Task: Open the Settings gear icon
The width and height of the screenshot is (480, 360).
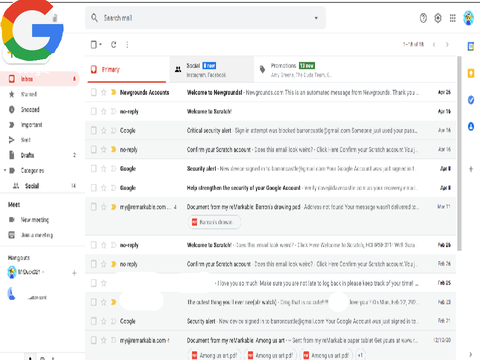Action: (x=438, y=18)
